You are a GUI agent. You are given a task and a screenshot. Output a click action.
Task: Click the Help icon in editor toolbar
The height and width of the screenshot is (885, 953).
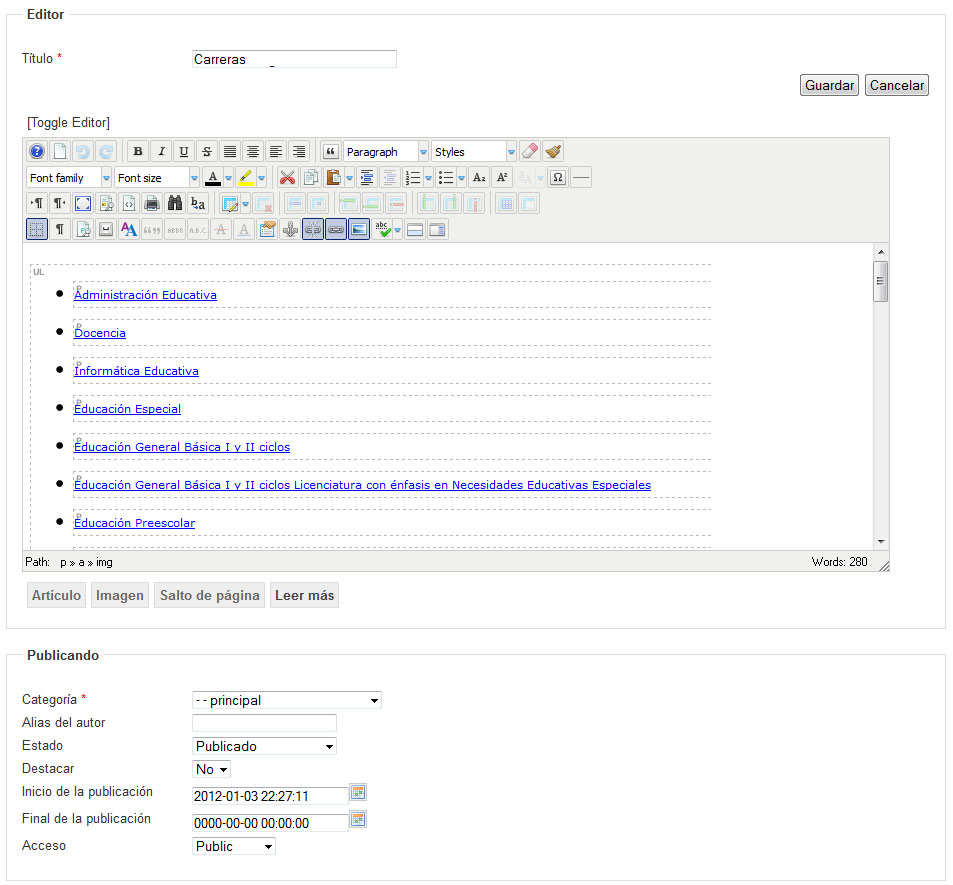coord(36,152)
